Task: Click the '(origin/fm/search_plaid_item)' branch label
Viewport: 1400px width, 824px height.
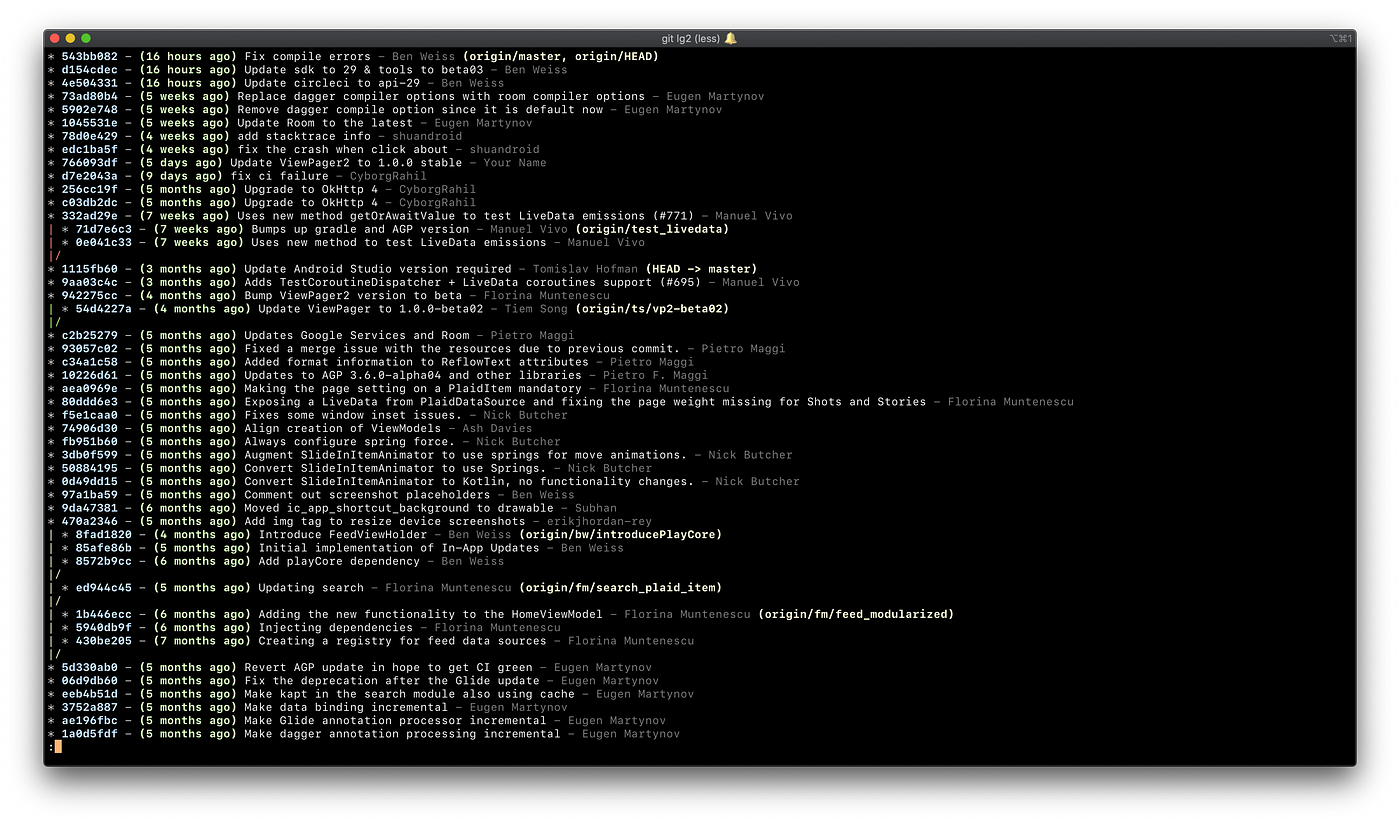Action: [x=620, y=587]
